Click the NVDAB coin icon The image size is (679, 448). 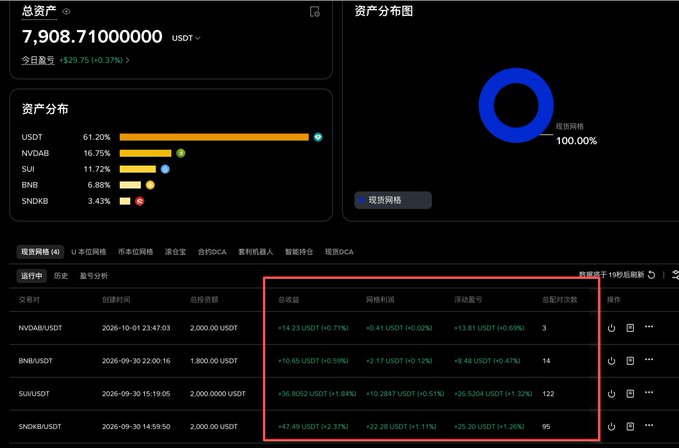181,153
